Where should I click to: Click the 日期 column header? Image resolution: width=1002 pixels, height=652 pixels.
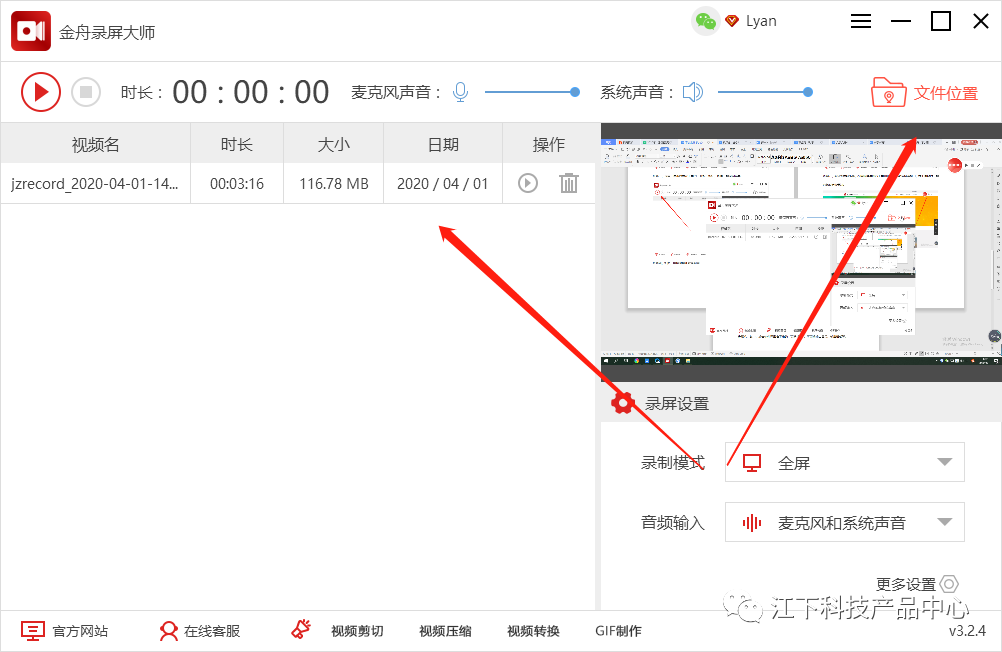pyautogui.click(x=443, y=144)
